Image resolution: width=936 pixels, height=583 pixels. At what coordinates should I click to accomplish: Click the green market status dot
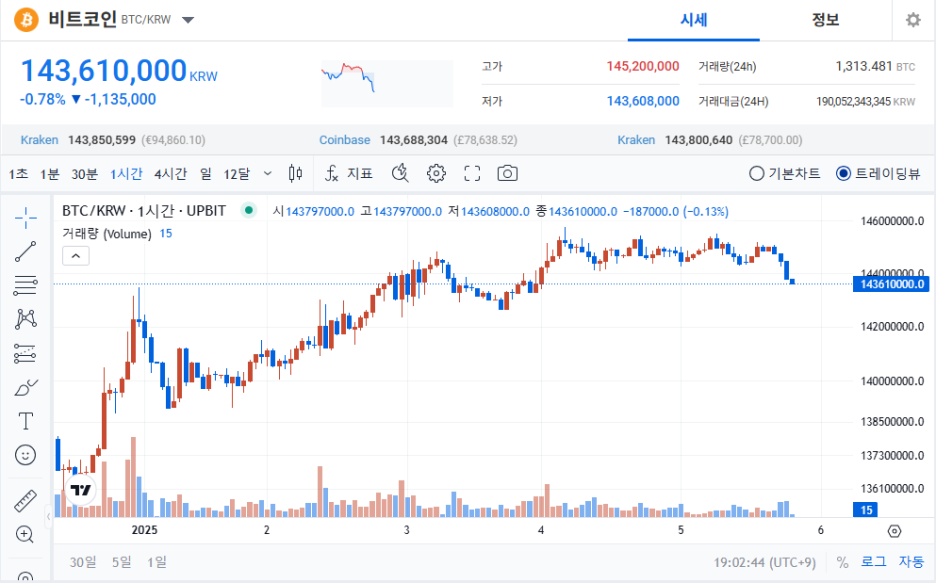pos(249,210)
